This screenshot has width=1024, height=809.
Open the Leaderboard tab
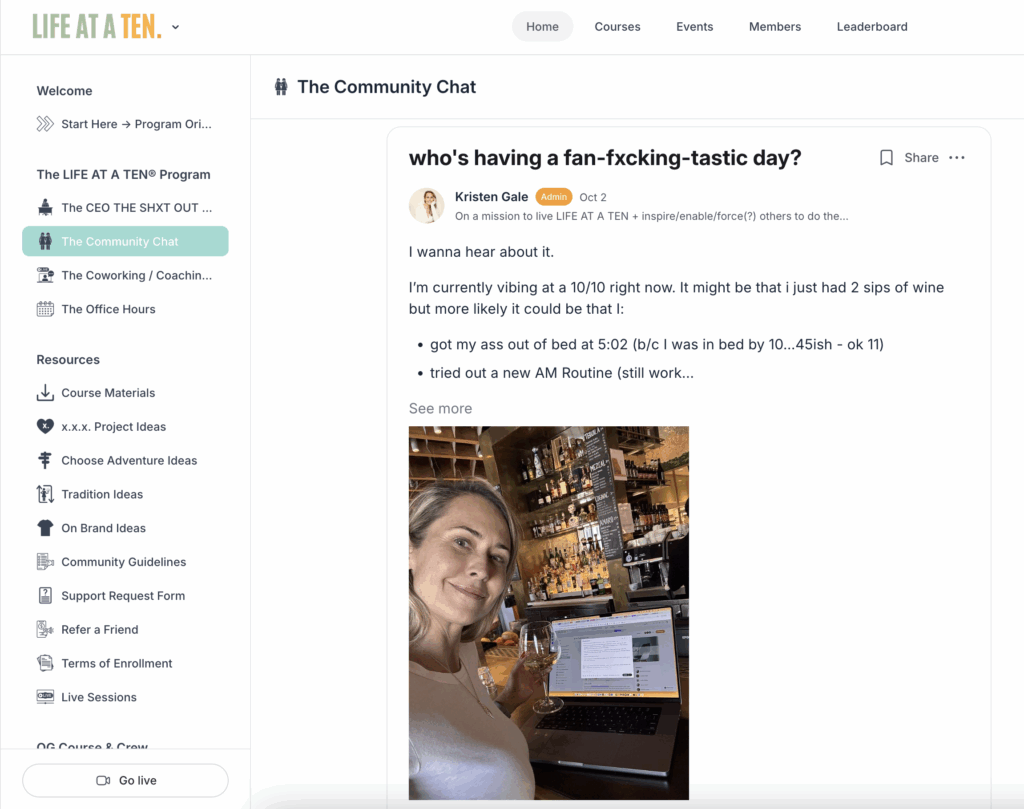872,27
